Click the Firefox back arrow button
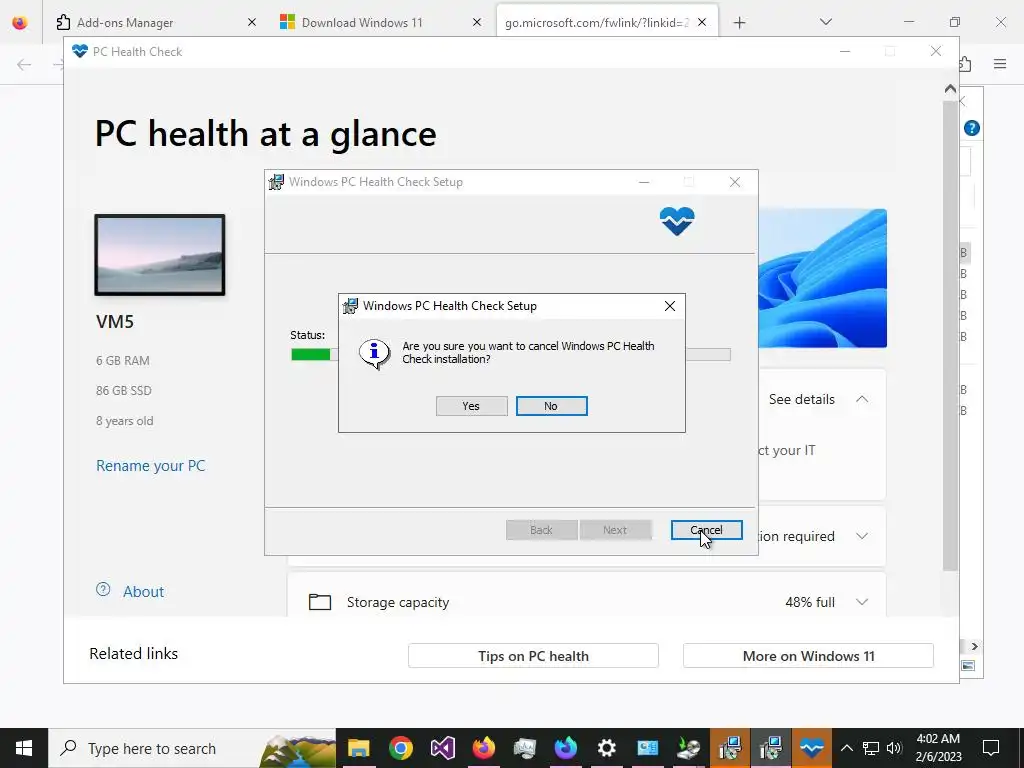The width and height of the screenshot is (1024, 768). point(24,64)
